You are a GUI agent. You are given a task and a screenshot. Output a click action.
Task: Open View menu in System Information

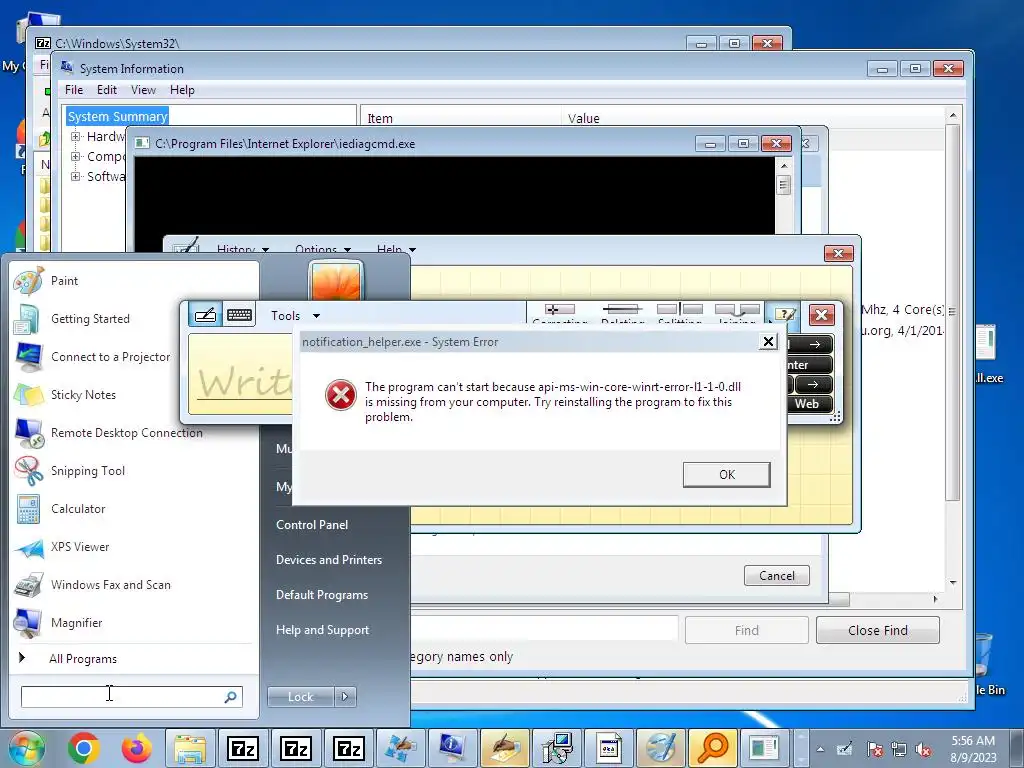click(x=143, y=90)
